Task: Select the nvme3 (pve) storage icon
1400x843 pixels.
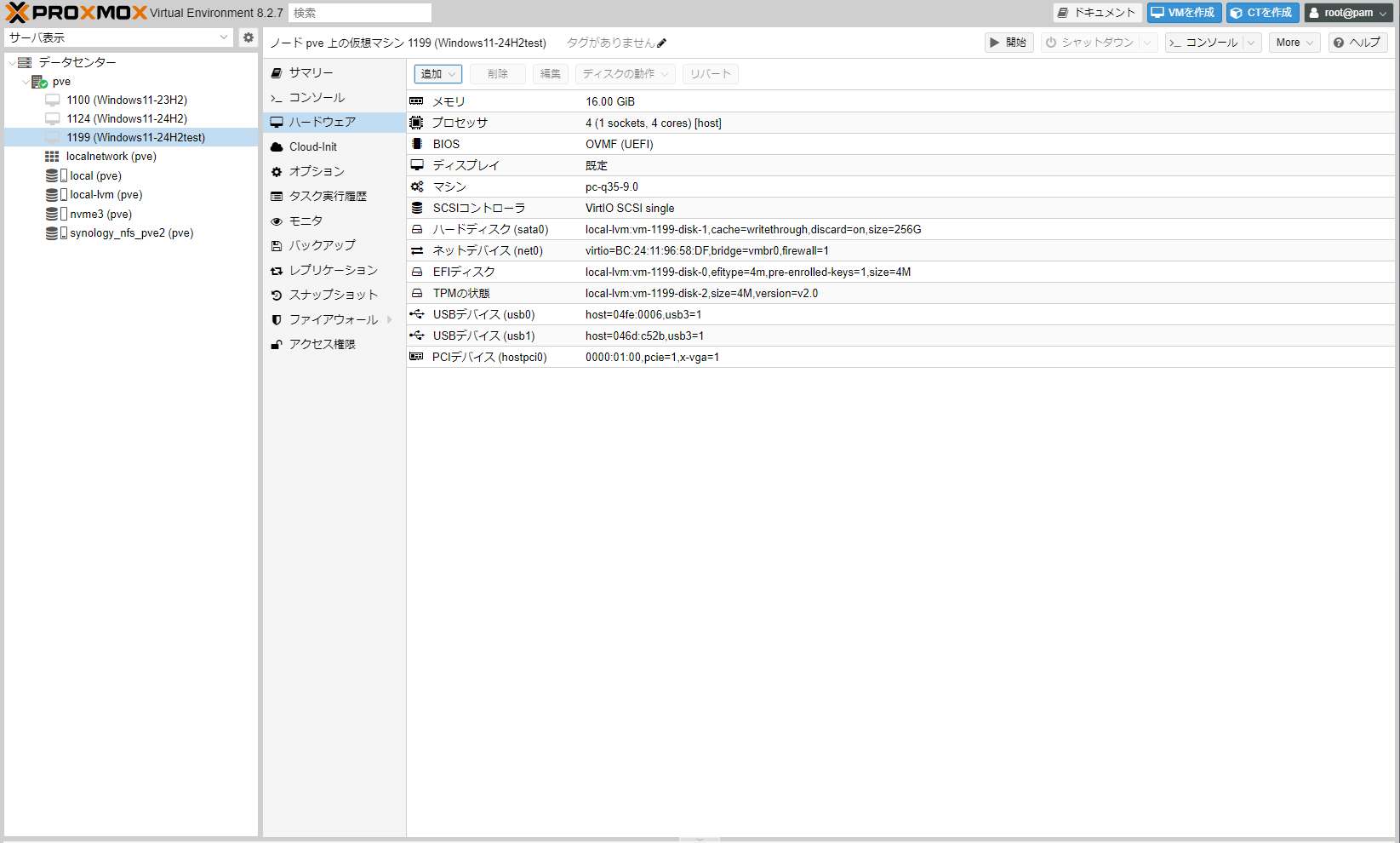Action: coord(52,215)
